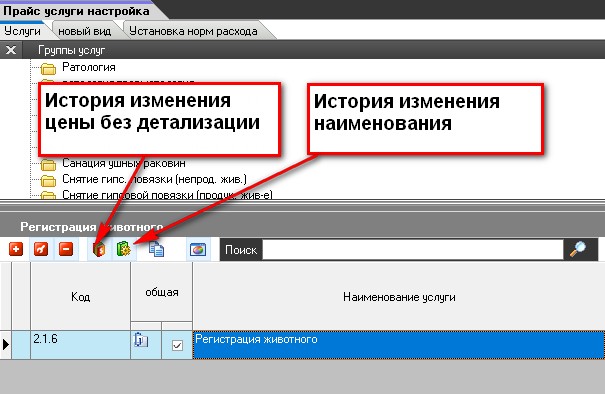Click the Наименование услуги column header
Viewport: 605px width, 394px height.
399,296
